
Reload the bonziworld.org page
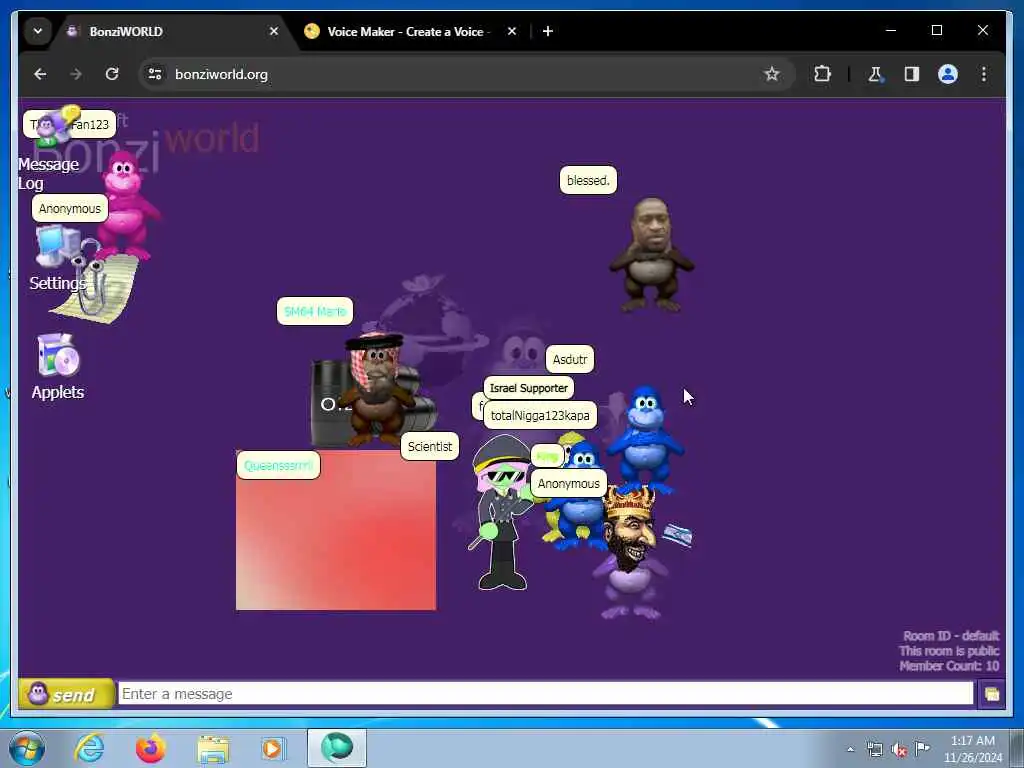coord(112,74)
